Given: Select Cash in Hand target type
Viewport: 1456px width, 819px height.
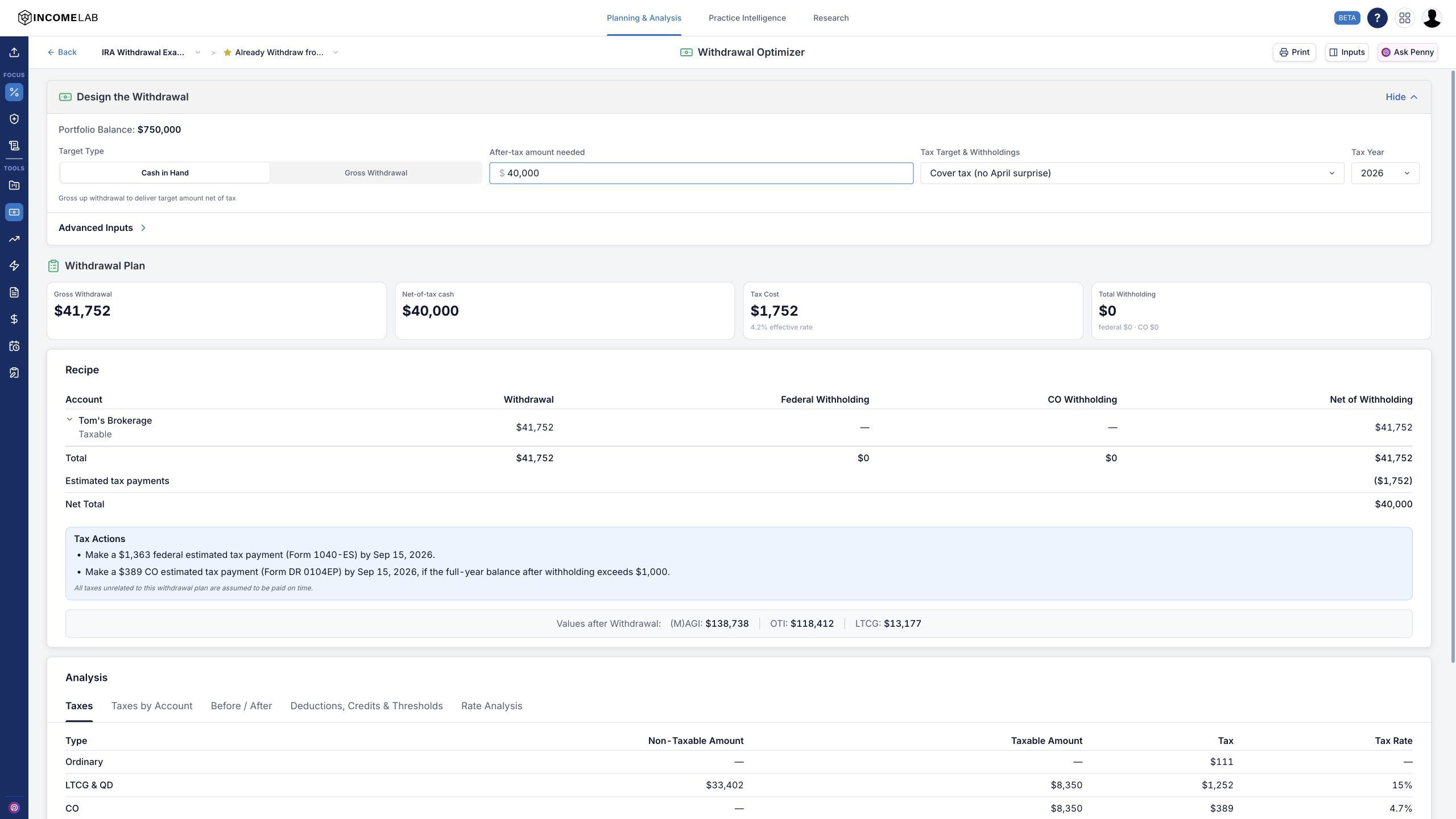Looking at the screenshot, I should coord(165,173).
